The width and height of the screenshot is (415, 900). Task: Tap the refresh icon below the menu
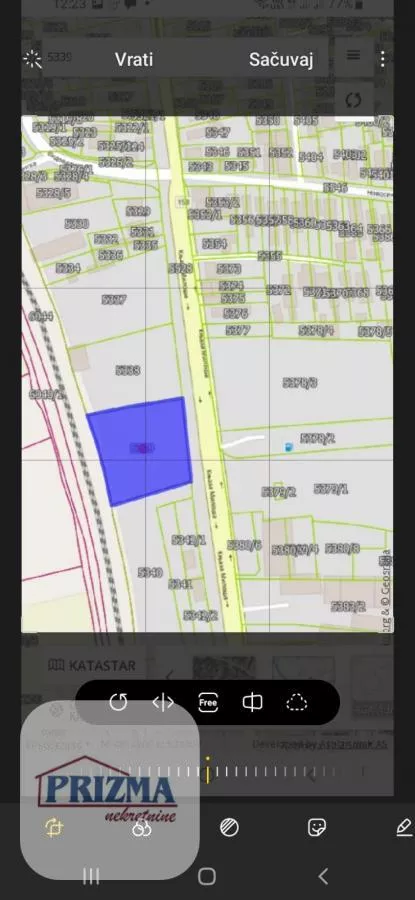tap(354, 100)
